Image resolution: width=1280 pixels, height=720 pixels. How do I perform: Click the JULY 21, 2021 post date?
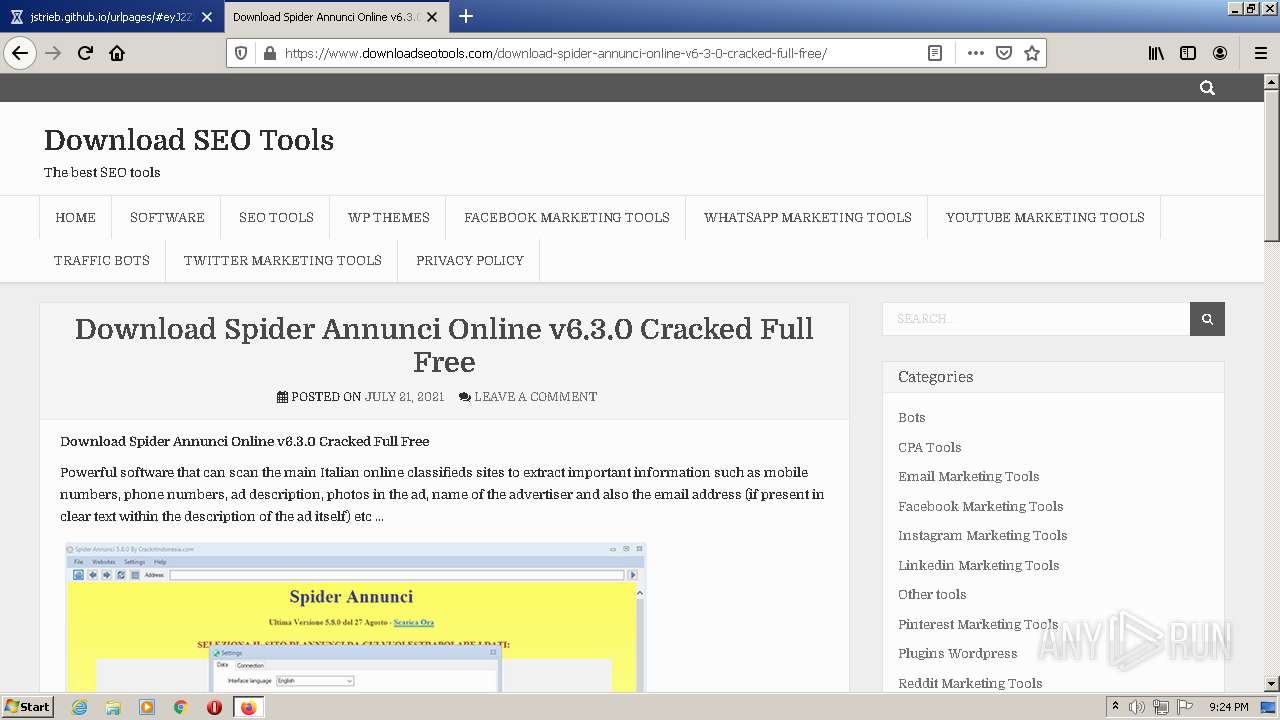point(404,397)
